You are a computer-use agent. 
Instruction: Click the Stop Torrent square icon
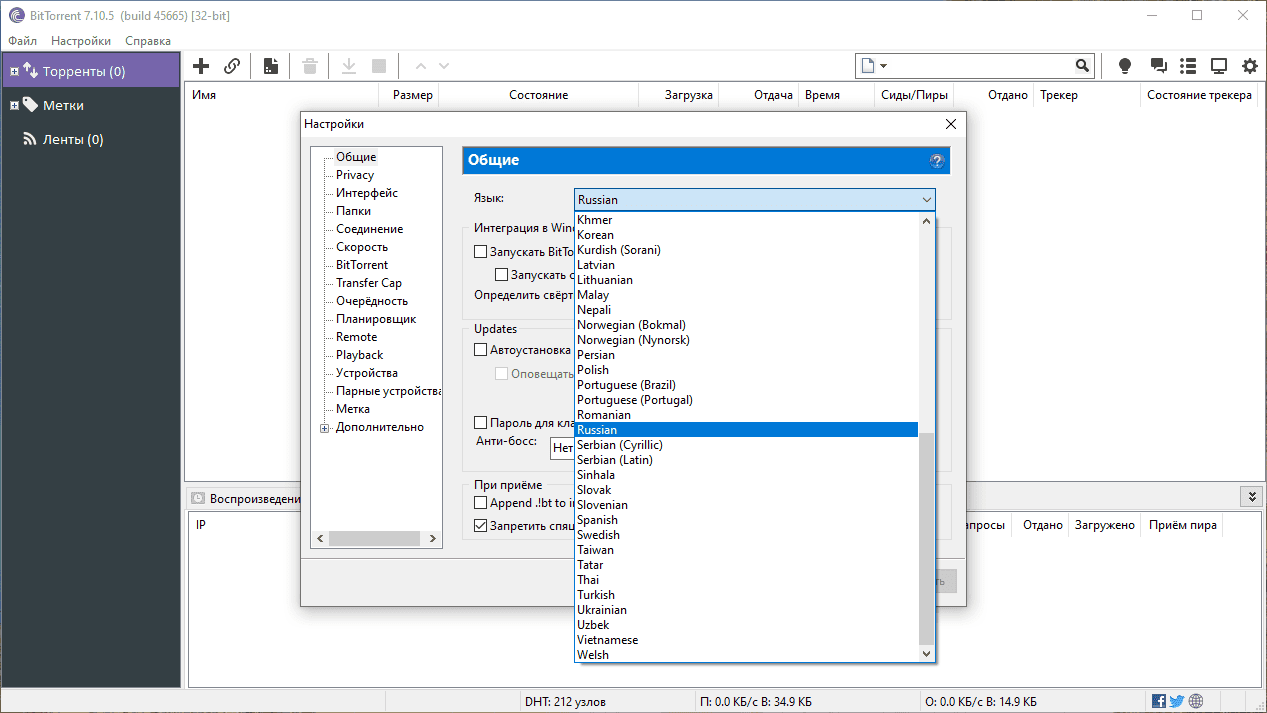(x=379, y=66)
